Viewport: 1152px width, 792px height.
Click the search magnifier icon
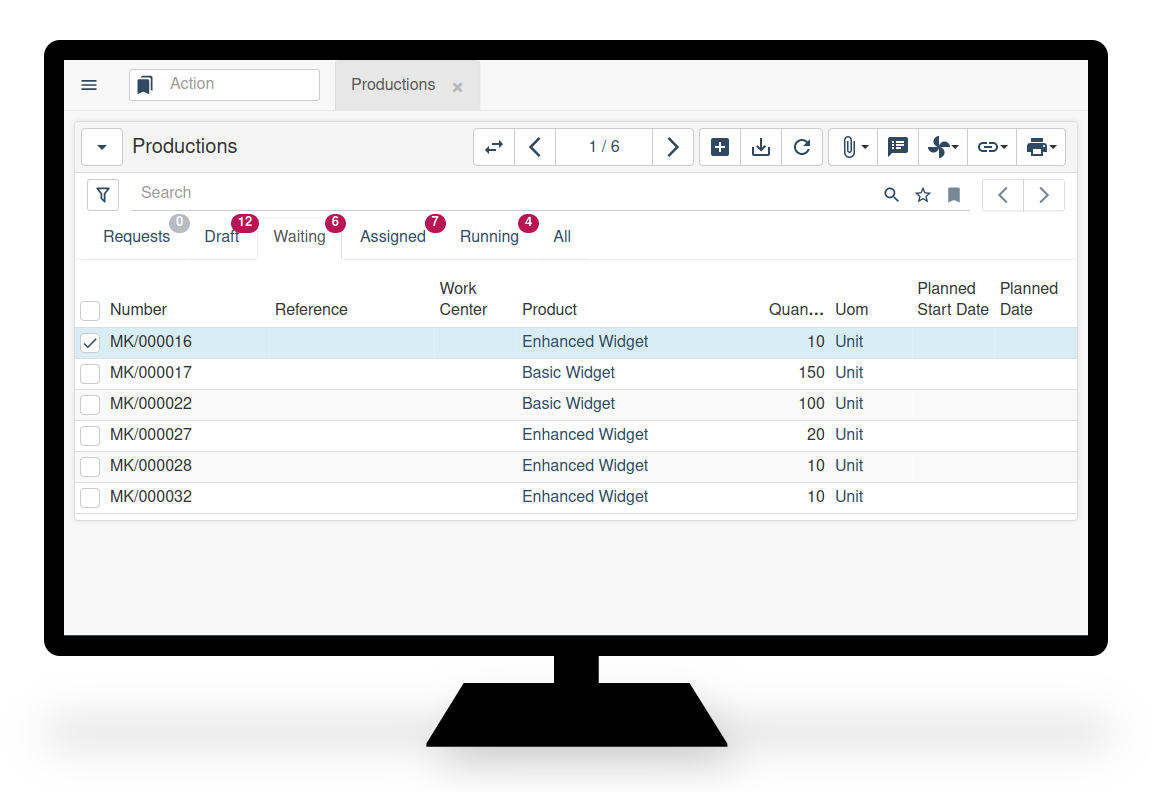point(891,195)
